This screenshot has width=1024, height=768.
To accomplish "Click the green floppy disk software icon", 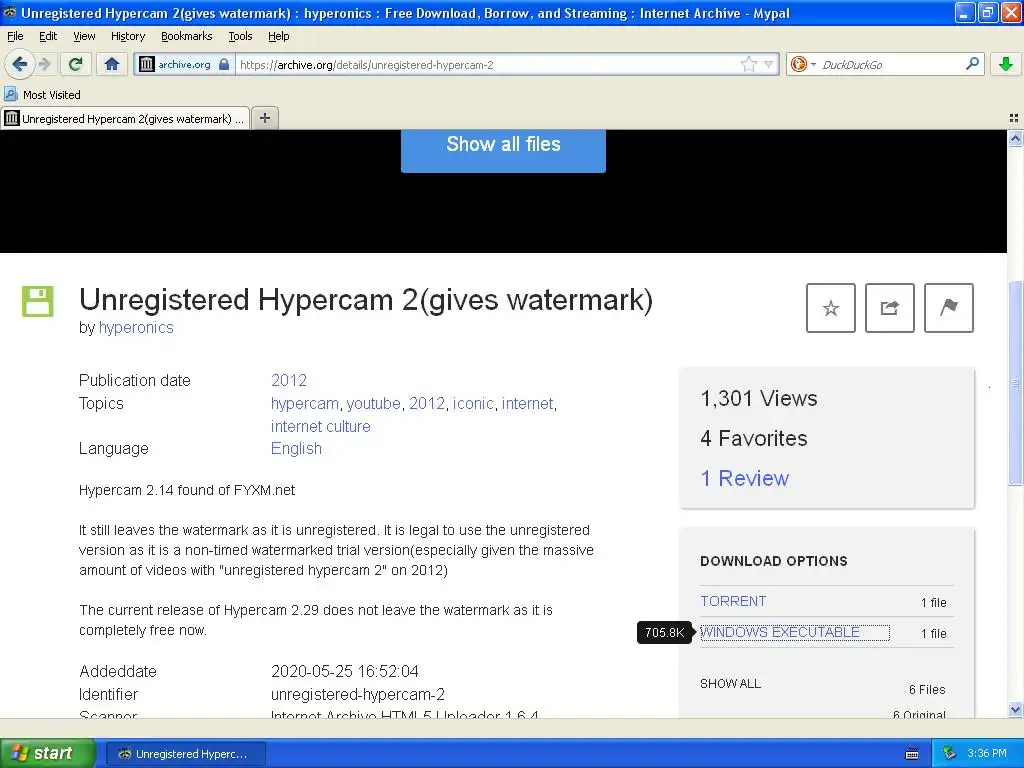I will point(38,301).
